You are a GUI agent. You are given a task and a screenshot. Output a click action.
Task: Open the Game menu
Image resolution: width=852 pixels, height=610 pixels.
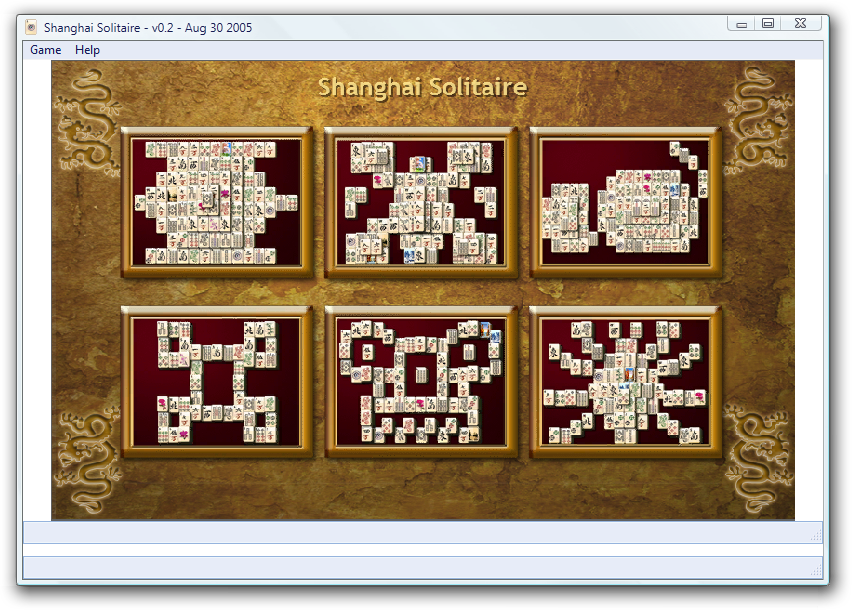click(x=46, y=50)
